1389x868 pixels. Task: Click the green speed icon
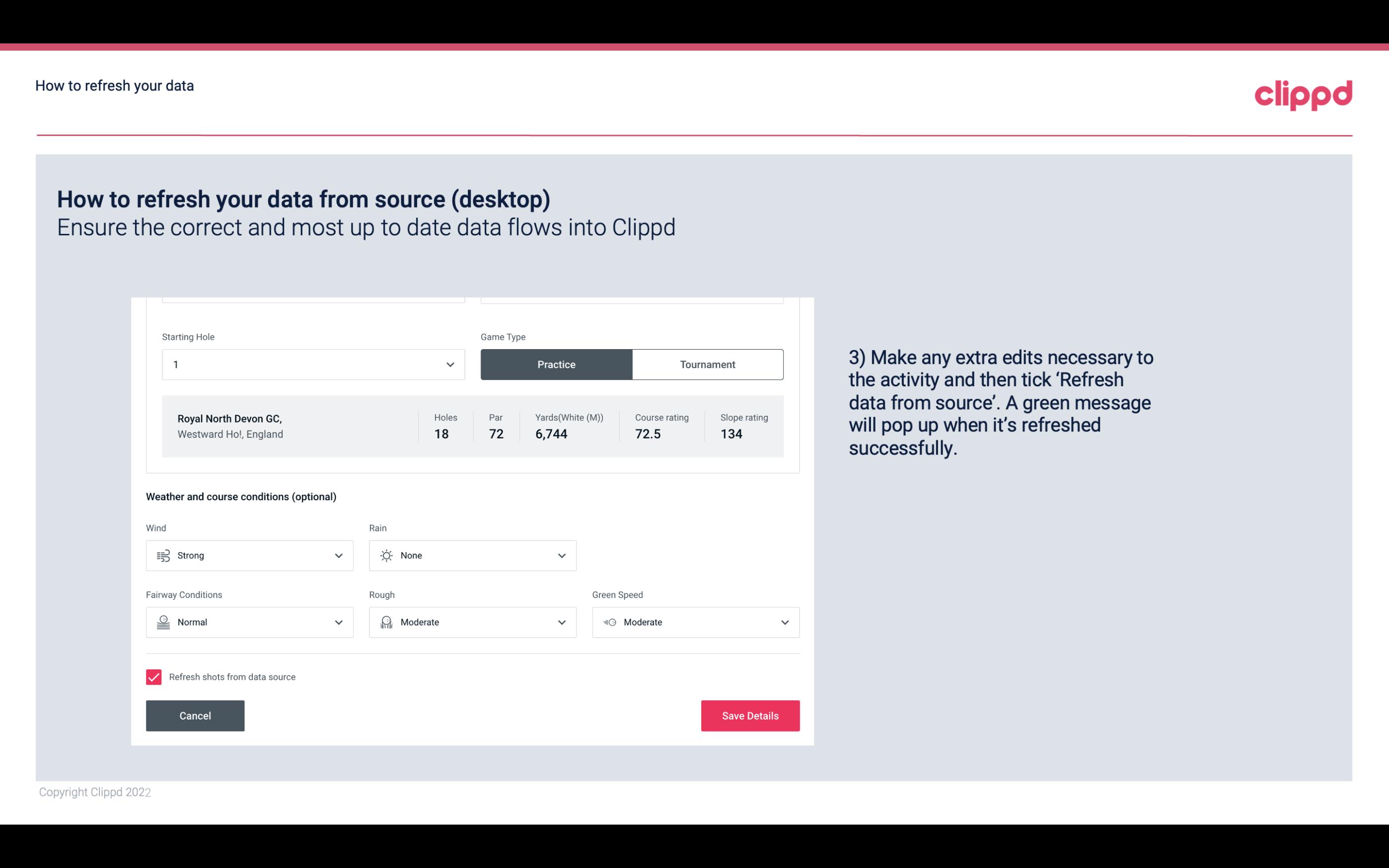(609, 622)
